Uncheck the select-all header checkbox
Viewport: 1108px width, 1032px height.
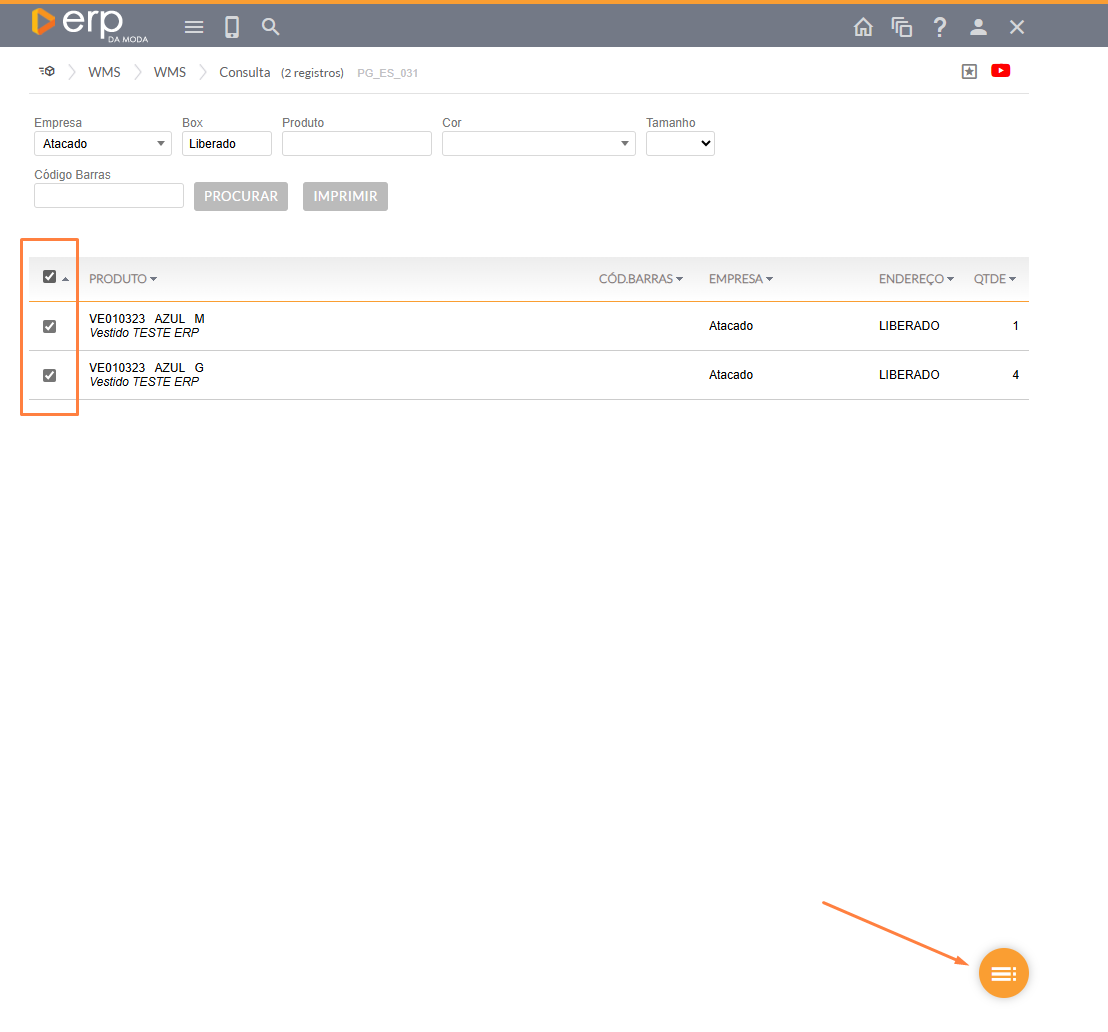[50, 277]
